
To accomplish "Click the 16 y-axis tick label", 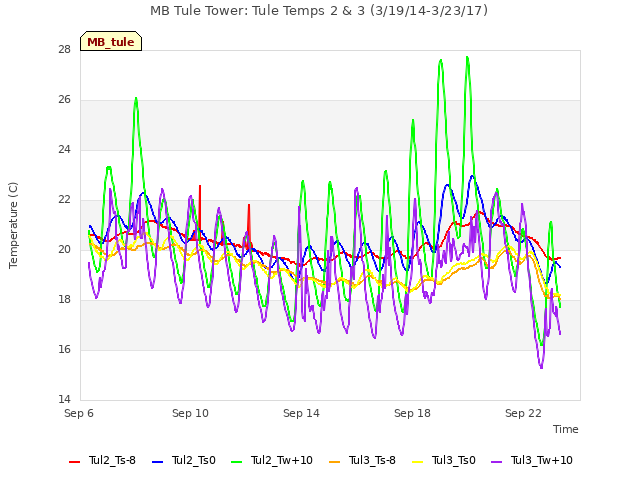I will 64,349.
